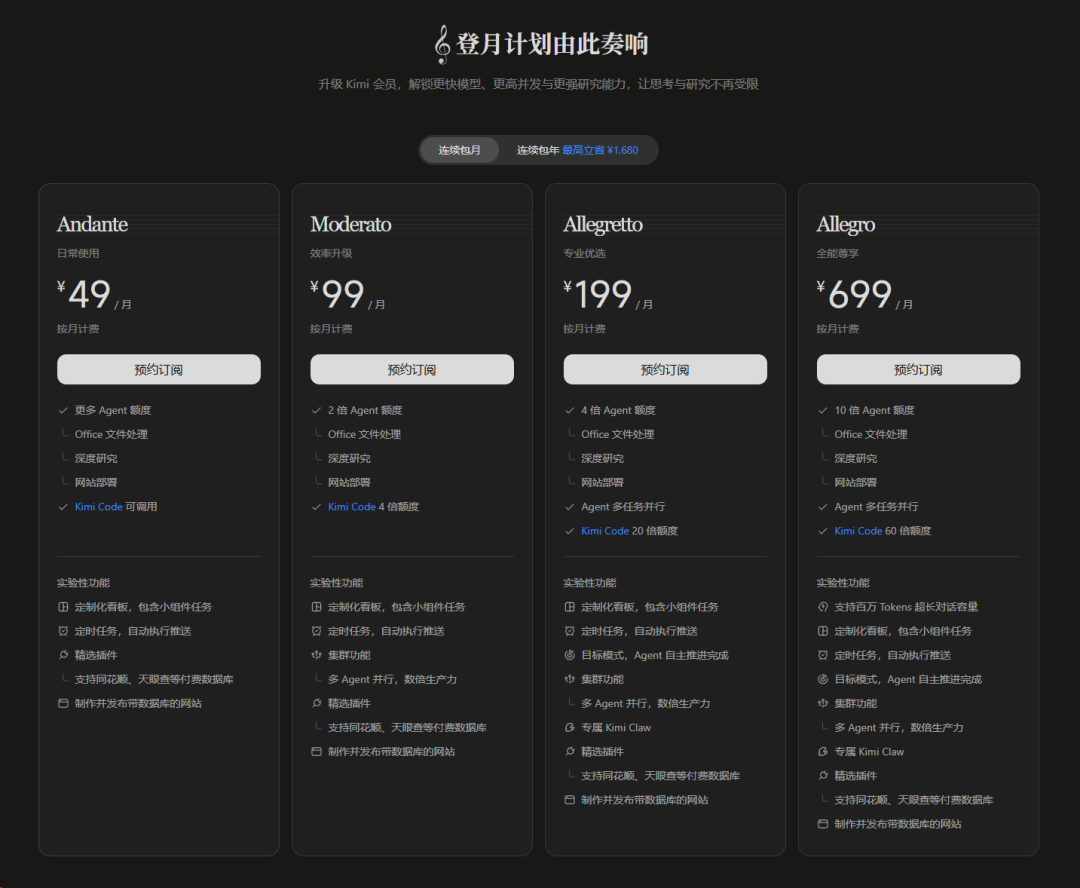Viewport: 1080px width, 888px height.
Task: Click database site icon beside 制作并发布 in Moderato
Action: (316, 752)
